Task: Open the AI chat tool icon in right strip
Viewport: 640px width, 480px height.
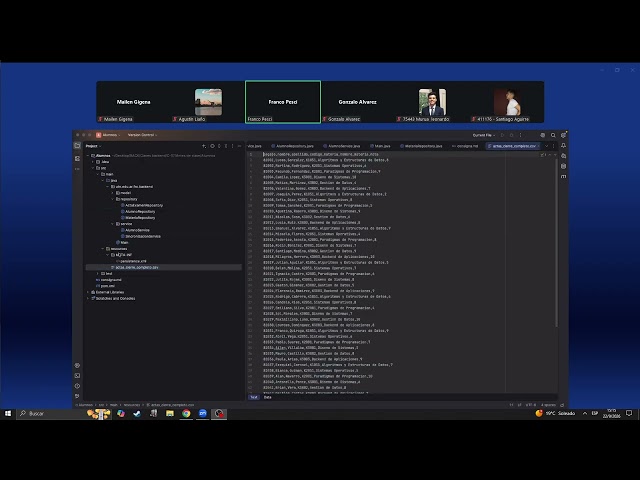Action: [x=563, y=156]
